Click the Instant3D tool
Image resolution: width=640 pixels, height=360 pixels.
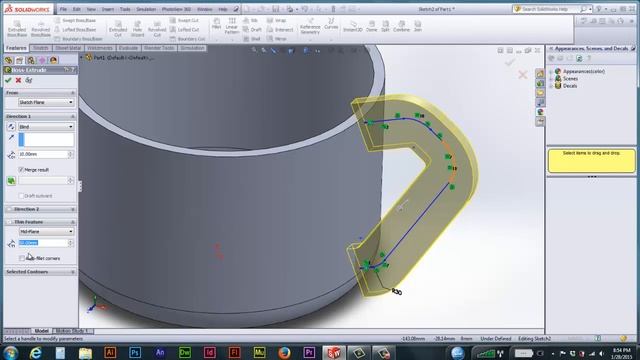pos(353,26)
